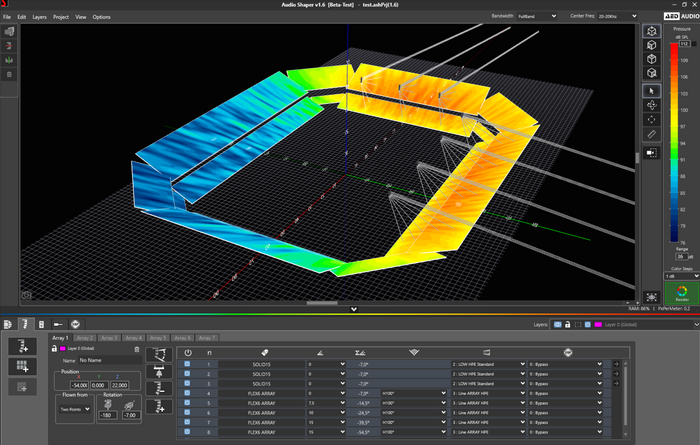Add a cabinet to the array icon

[x=159, y=406]
